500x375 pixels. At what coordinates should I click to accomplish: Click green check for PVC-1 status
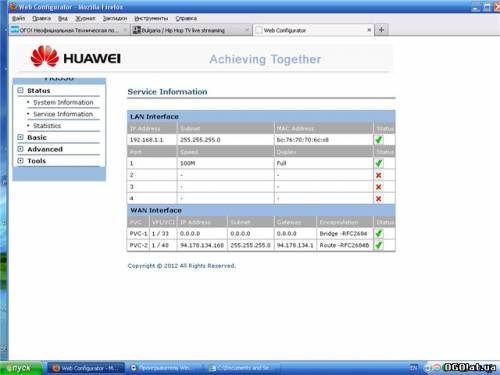(379, 233)
